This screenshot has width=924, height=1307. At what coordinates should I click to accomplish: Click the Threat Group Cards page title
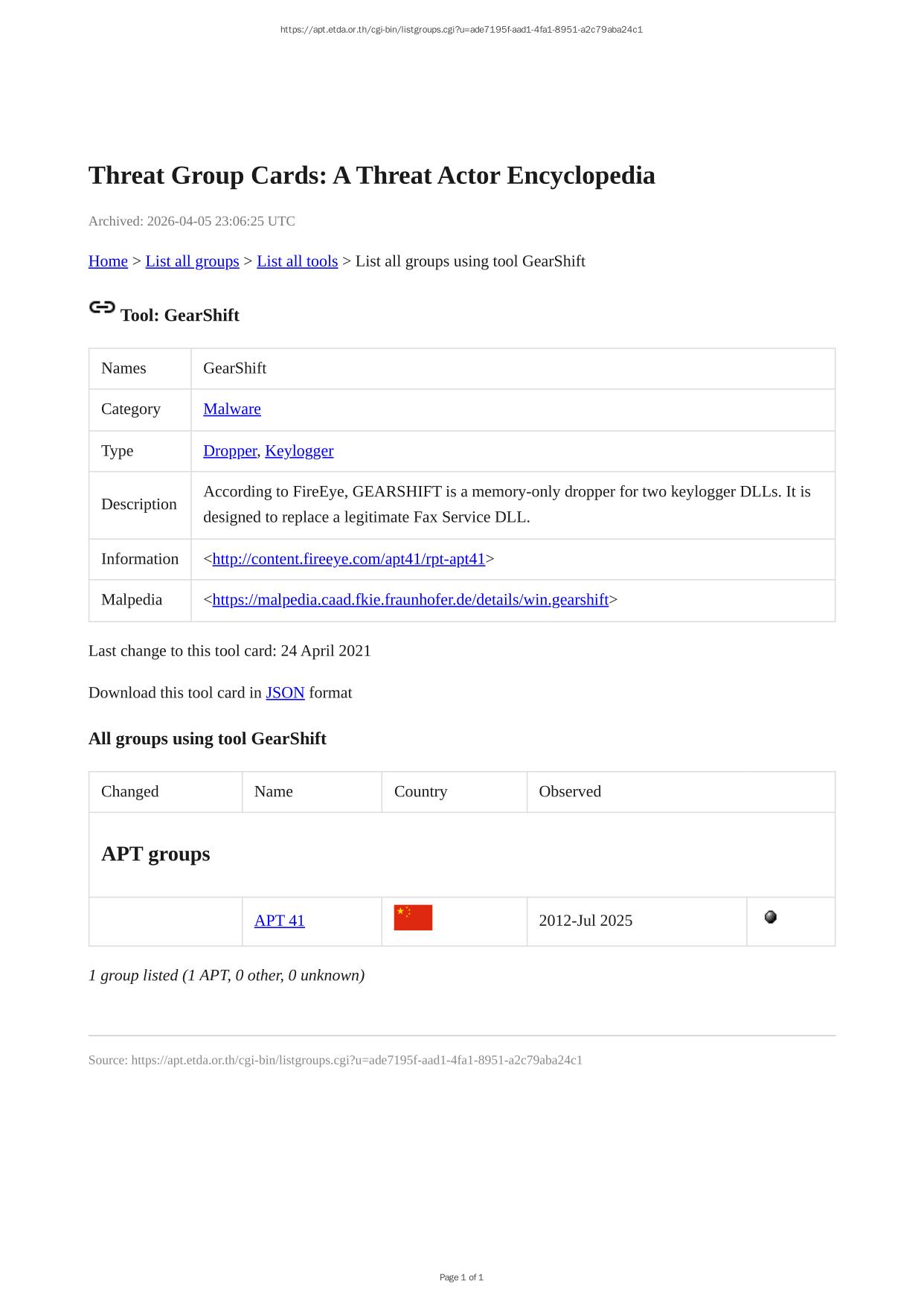[371, 176]
